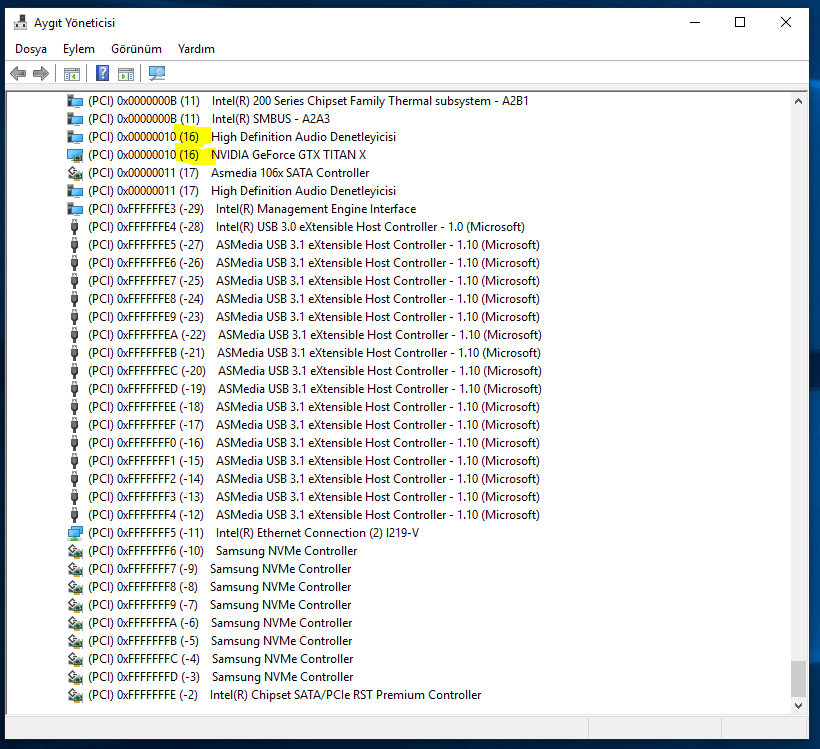Click network icon of Intel Ethernet Connection row
820x749 pixels.
point(75,533)
